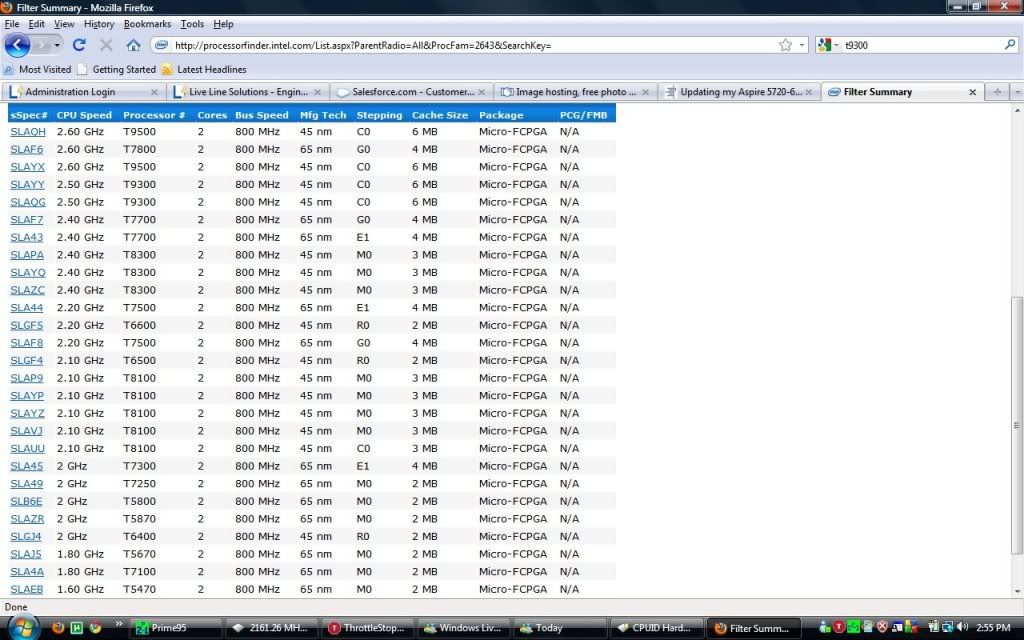The height and width of the screenshot is (640, 1024).
Task: Launch Firefox from the quick launch bar
Action: [x=58, y=628]
